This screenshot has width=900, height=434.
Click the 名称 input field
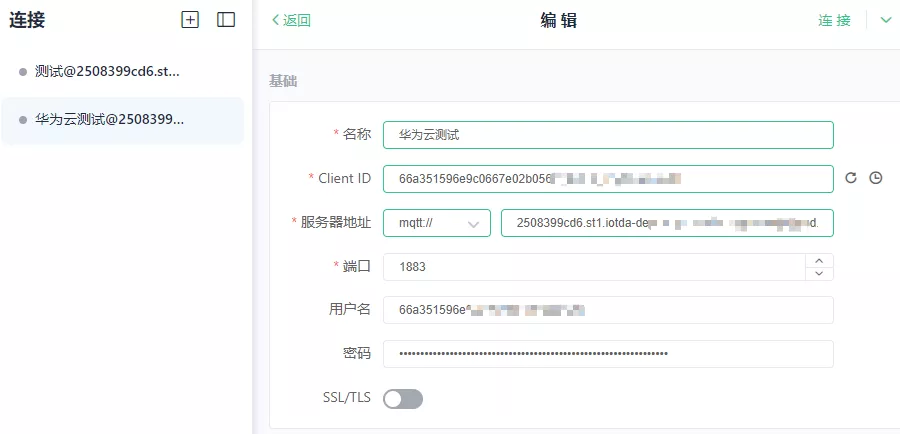607,134
